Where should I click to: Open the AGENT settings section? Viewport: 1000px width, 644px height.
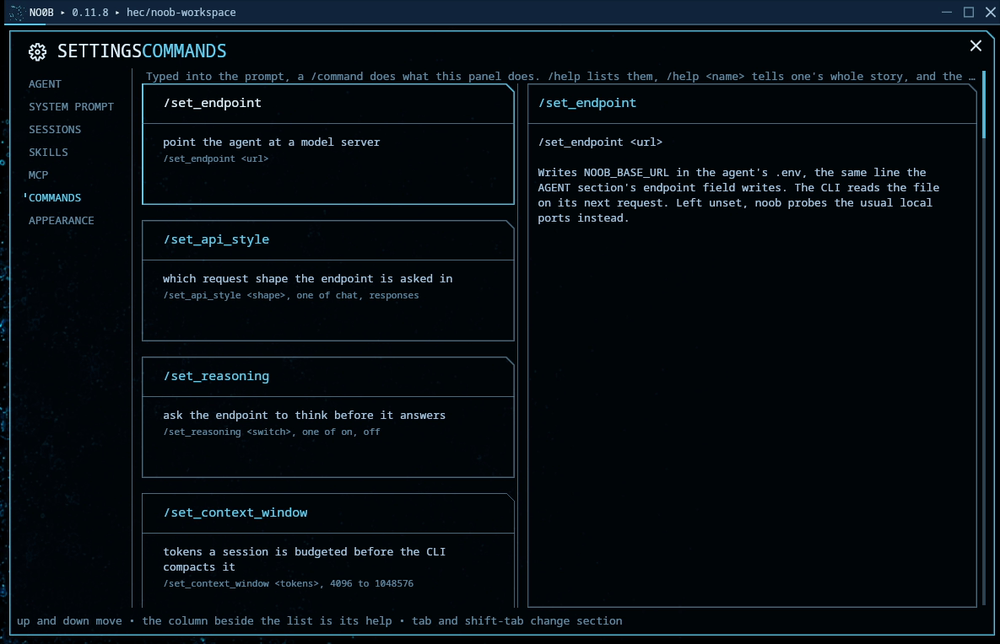click(45, 84)
